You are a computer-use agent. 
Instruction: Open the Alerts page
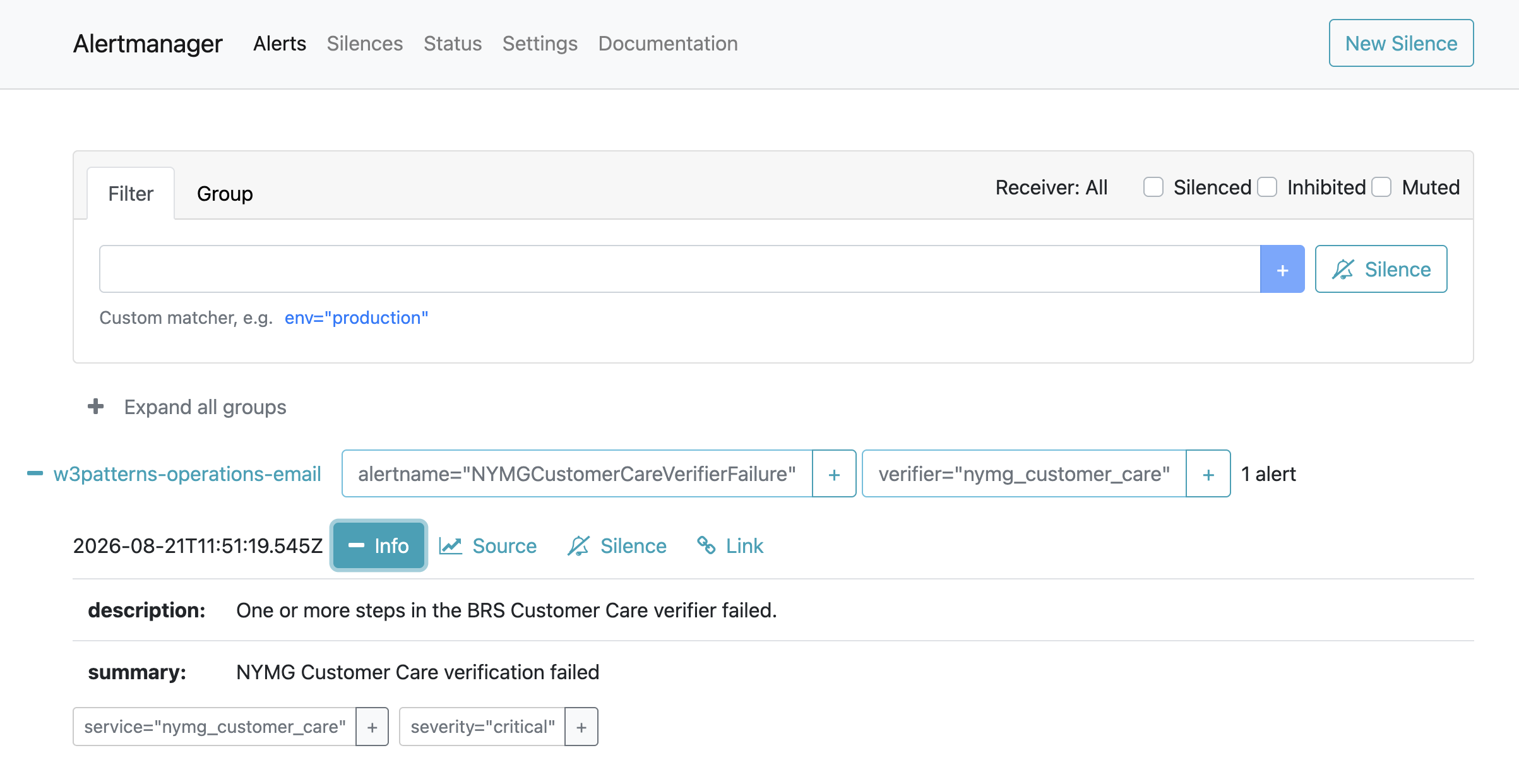point(280,44)
